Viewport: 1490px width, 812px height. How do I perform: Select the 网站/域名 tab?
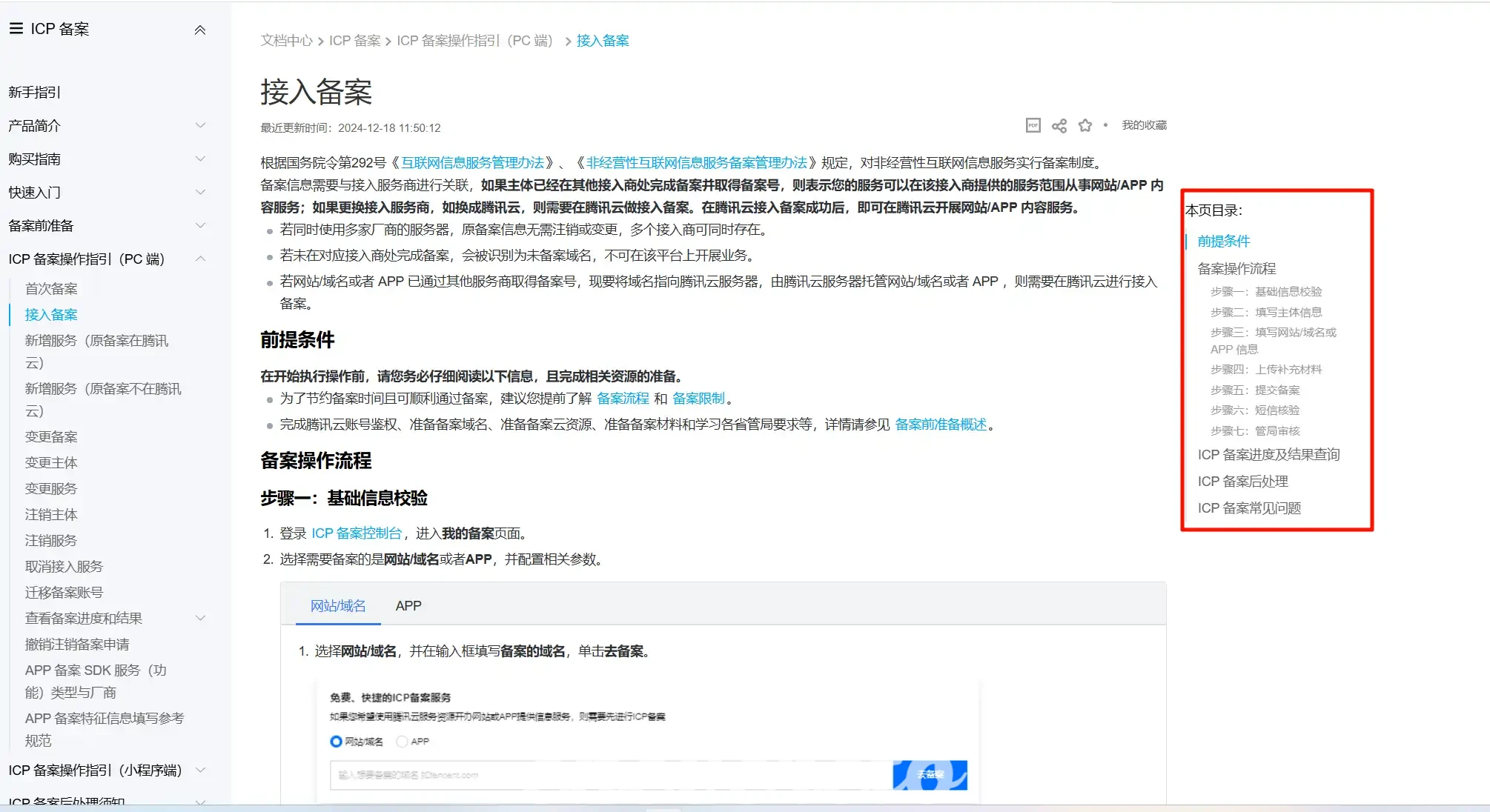click(x=337, y=606)
